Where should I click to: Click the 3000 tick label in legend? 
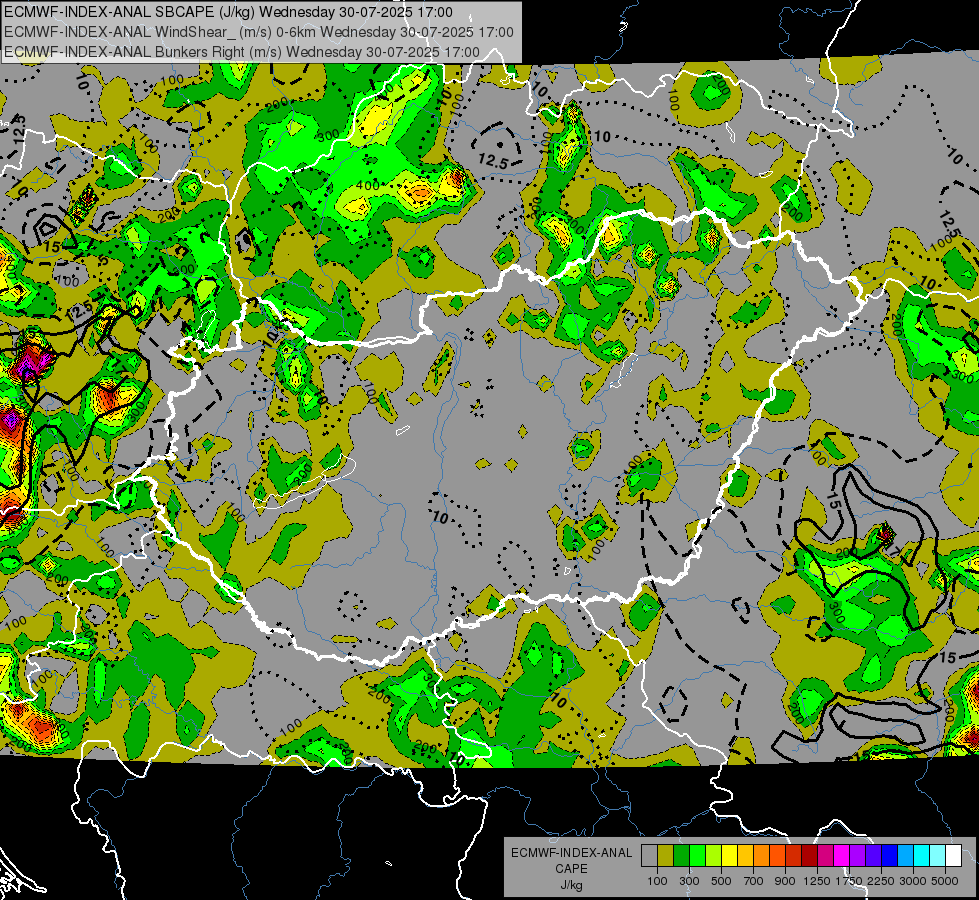[913, 881]
